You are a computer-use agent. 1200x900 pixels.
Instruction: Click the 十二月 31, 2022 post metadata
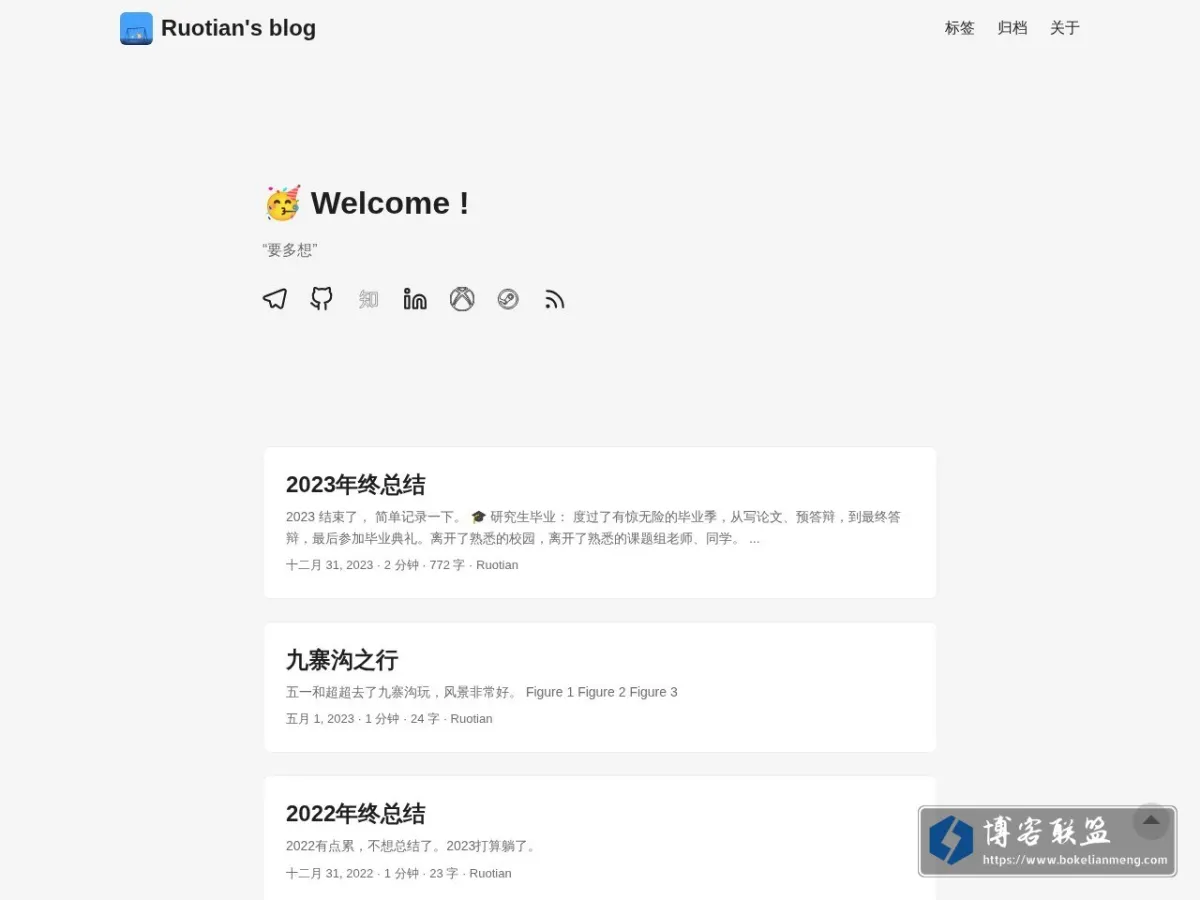pos(399,873)
